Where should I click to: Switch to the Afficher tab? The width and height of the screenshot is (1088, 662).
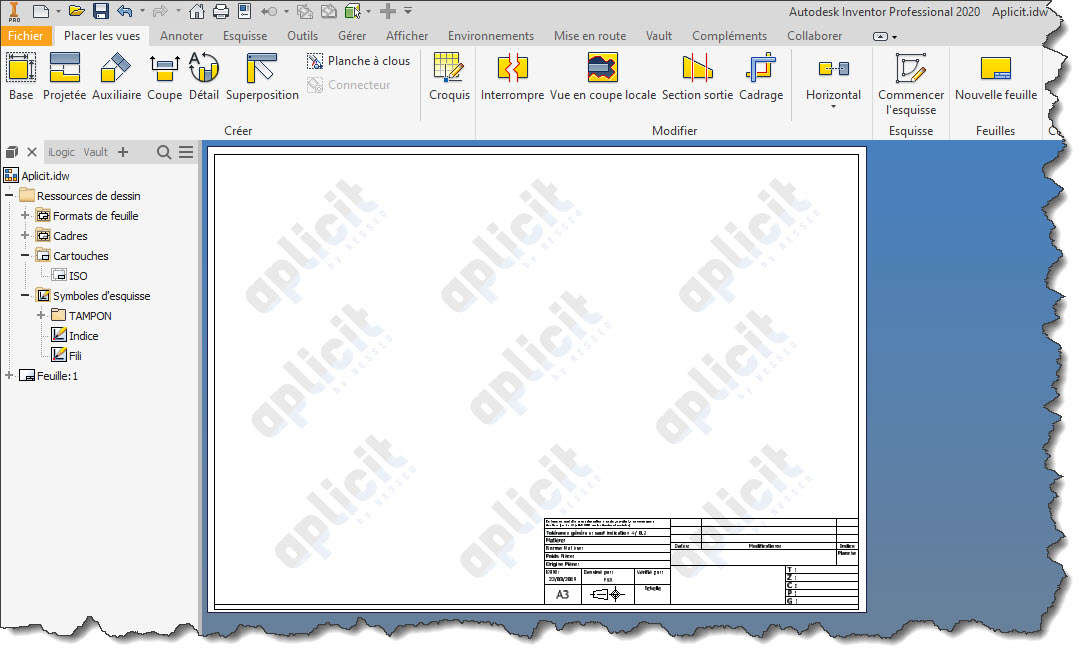(407, 35)
